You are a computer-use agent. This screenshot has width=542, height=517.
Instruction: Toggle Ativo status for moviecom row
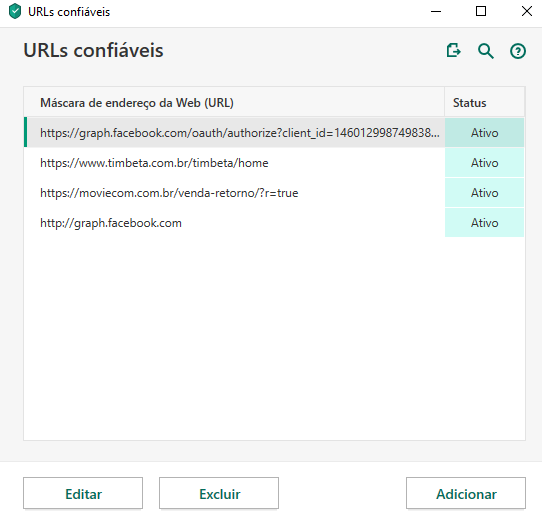[484, 193]
